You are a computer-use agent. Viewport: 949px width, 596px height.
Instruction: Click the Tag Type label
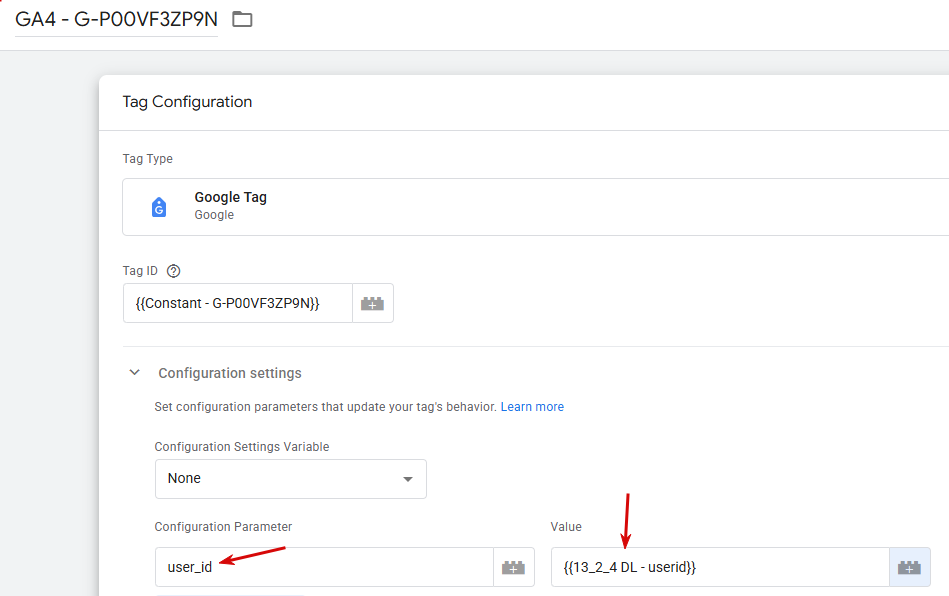[x=148, y=159]
